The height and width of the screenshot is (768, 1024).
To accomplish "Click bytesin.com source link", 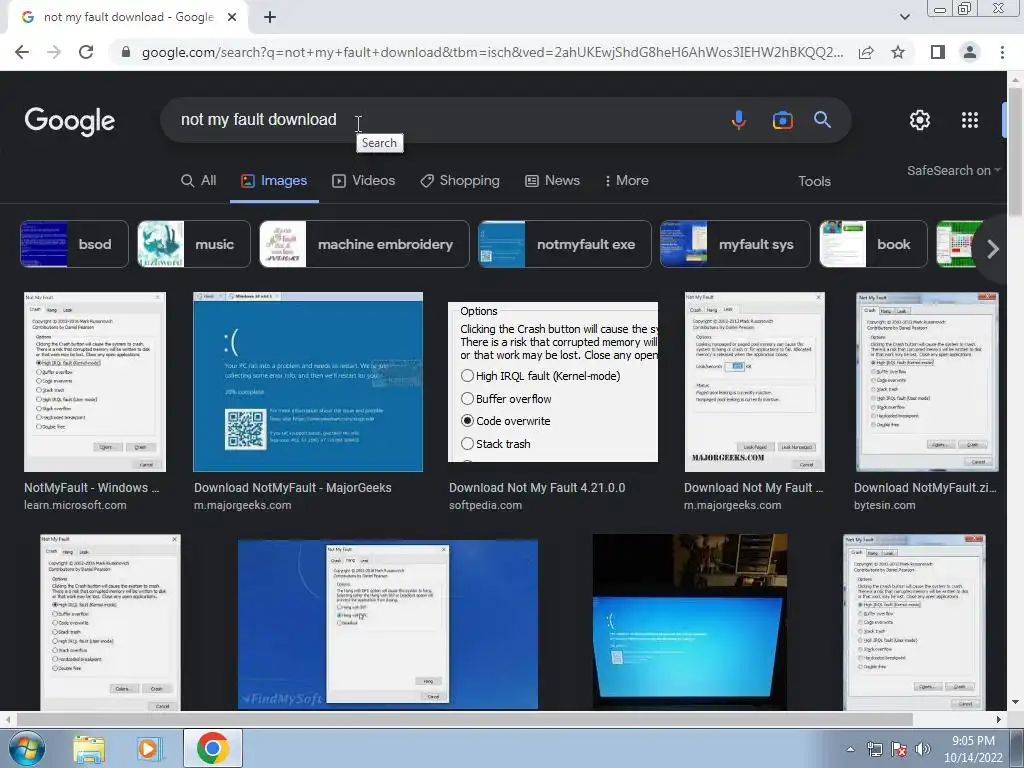I will pos(884,505).
